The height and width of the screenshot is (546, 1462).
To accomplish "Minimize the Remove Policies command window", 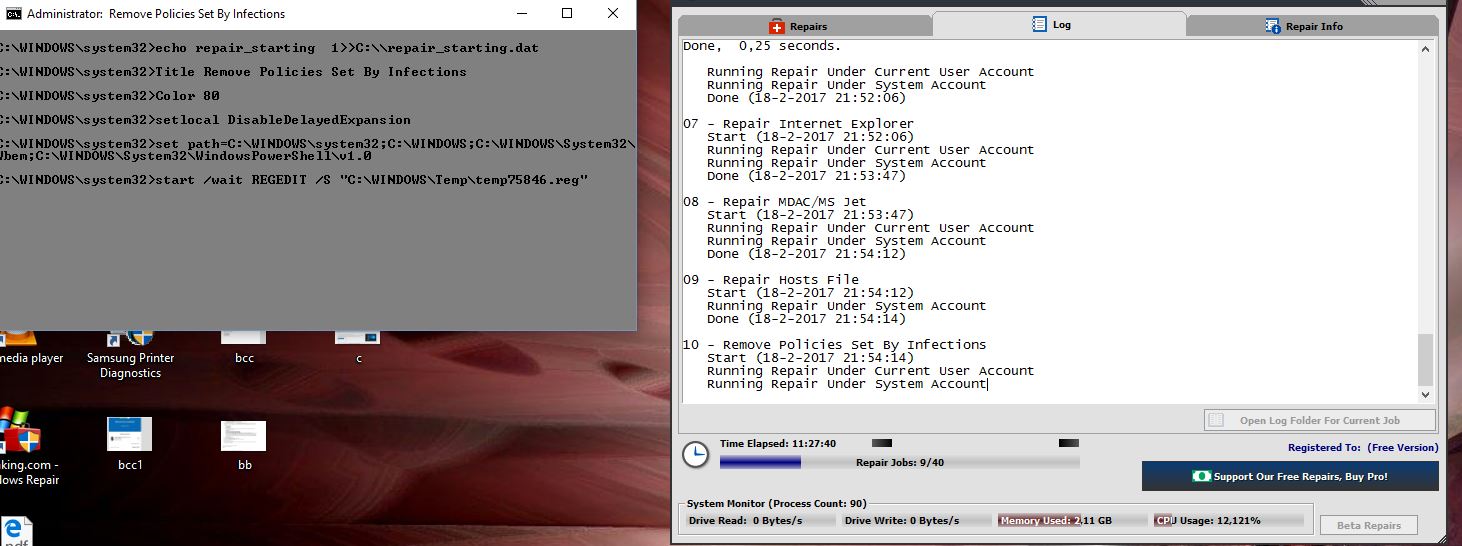I will [x=521, y=14].
